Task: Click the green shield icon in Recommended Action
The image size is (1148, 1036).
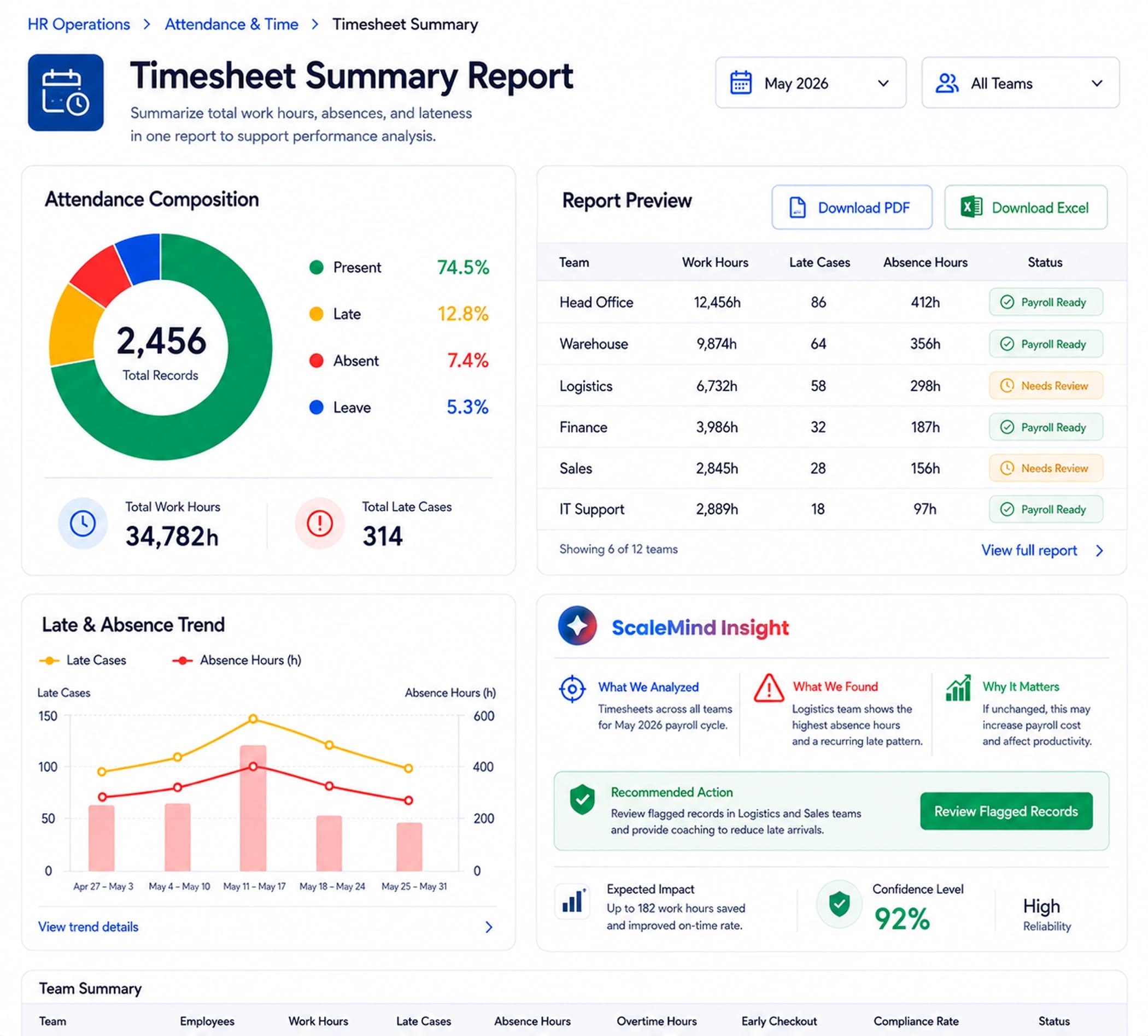Action: 582,799
